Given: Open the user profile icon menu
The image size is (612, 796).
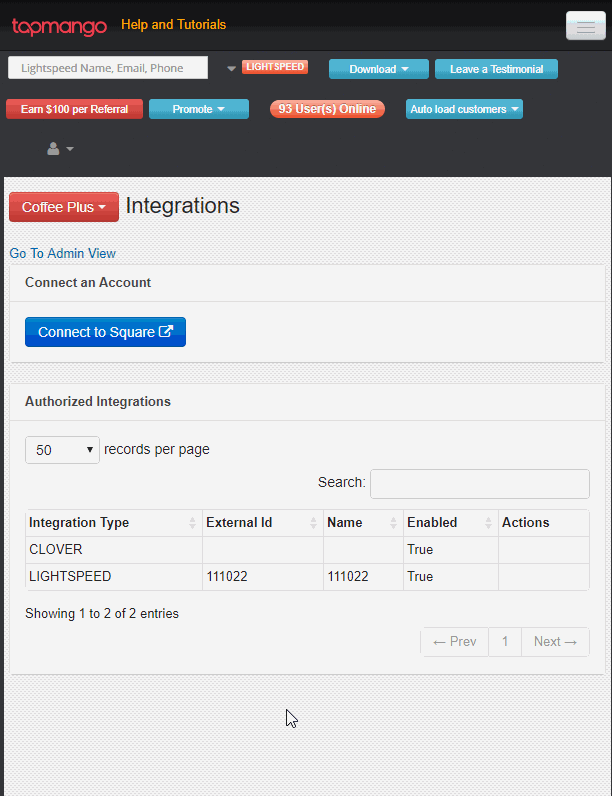Looking at the screenshot, I should [60, 149].
